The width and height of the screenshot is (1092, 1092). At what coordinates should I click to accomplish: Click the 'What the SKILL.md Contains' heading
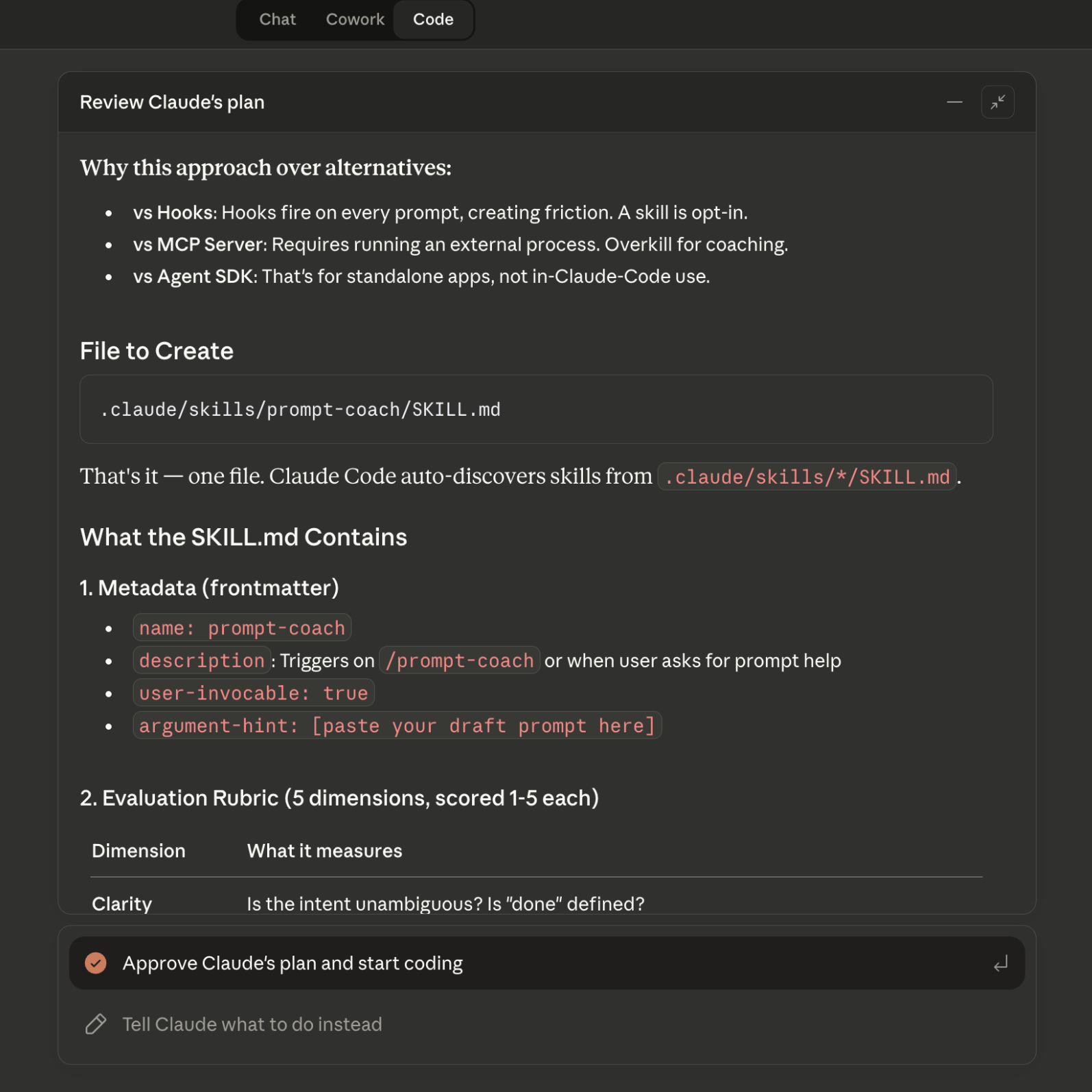244,537
